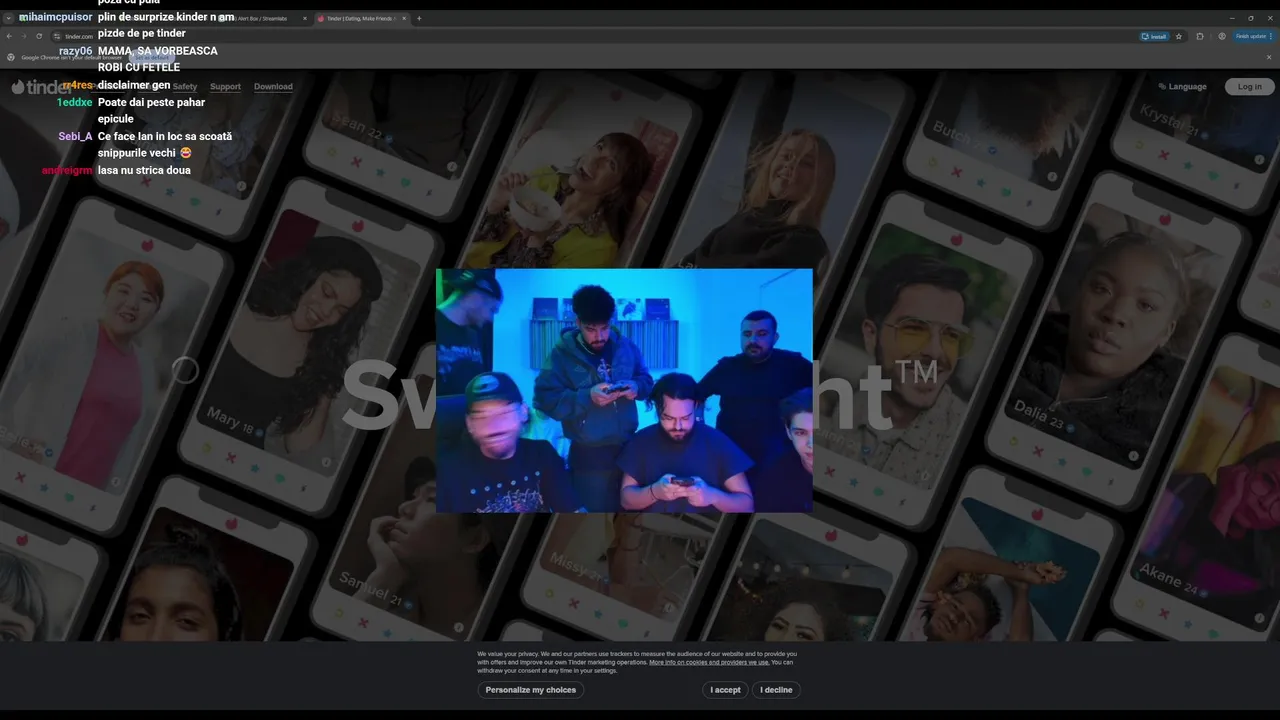Open the Chrome profile icon
Image resolution: width=1280 pixels, height=720 pixels.
(x=1222, y=36)
